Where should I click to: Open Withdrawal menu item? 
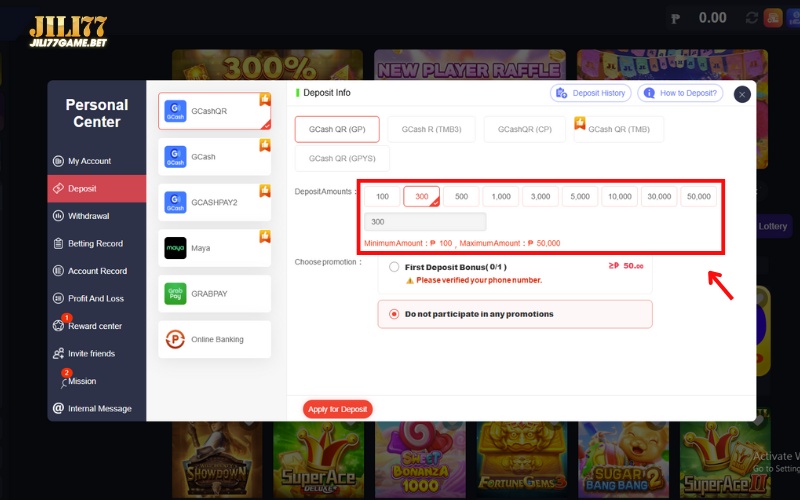[x=97, y=216]
